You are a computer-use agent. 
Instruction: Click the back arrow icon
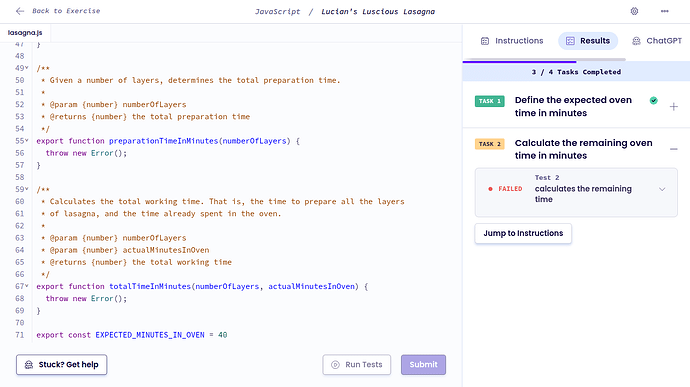click(x=20, y=11)
